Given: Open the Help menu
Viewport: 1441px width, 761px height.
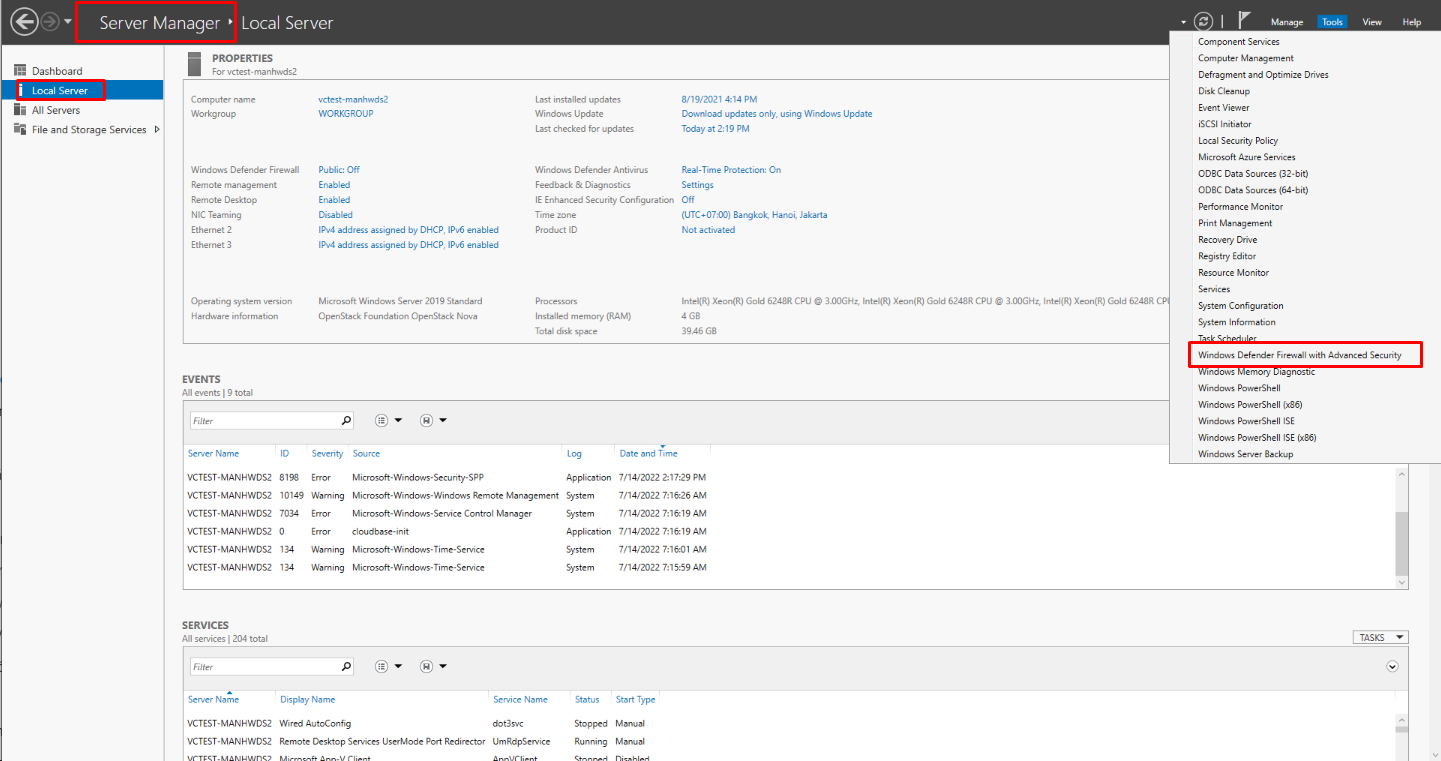Looking at the screenshot, I should 1412,22.
